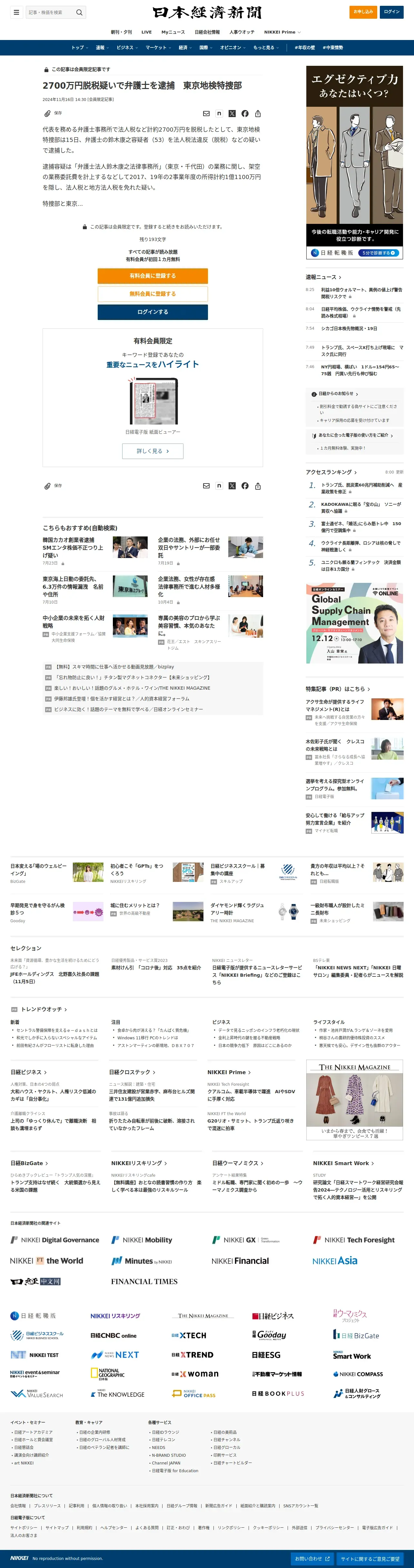Open 特集記事（PR）はこちら heading

pyautogui.click(x=338, y=689)
